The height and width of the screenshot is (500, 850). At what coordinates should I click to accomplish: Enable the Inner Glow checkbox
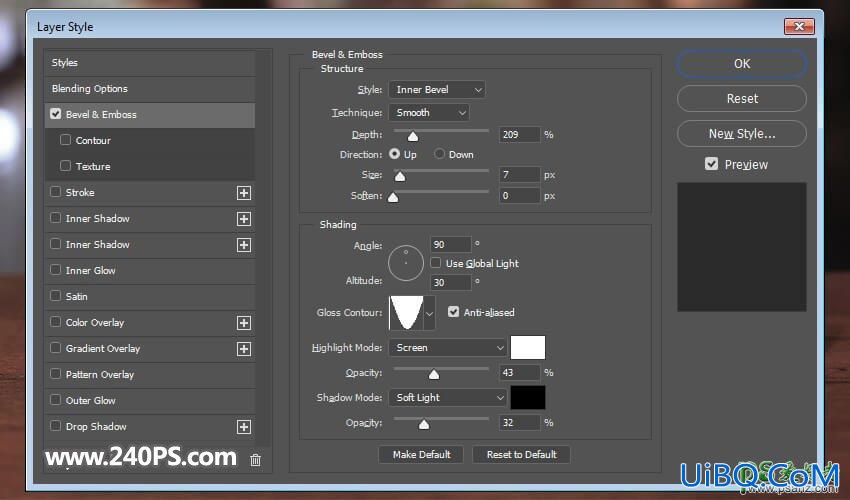(55, 270)
